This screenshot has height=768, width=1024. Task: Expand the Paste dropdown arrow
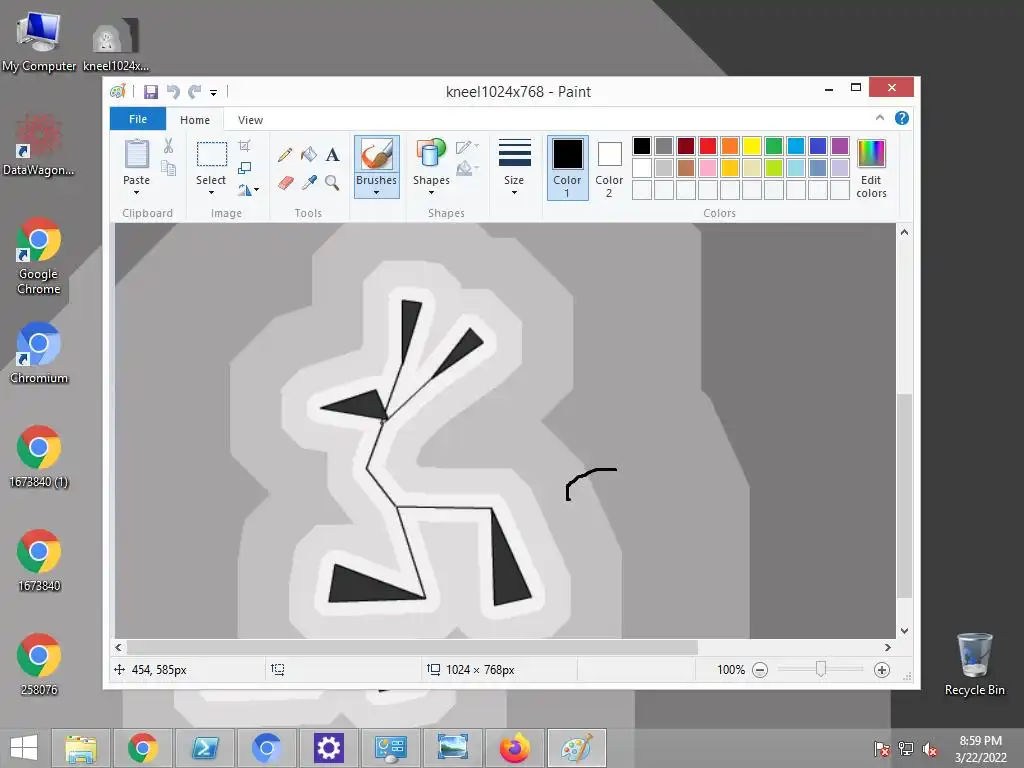(x=136, y=193)
